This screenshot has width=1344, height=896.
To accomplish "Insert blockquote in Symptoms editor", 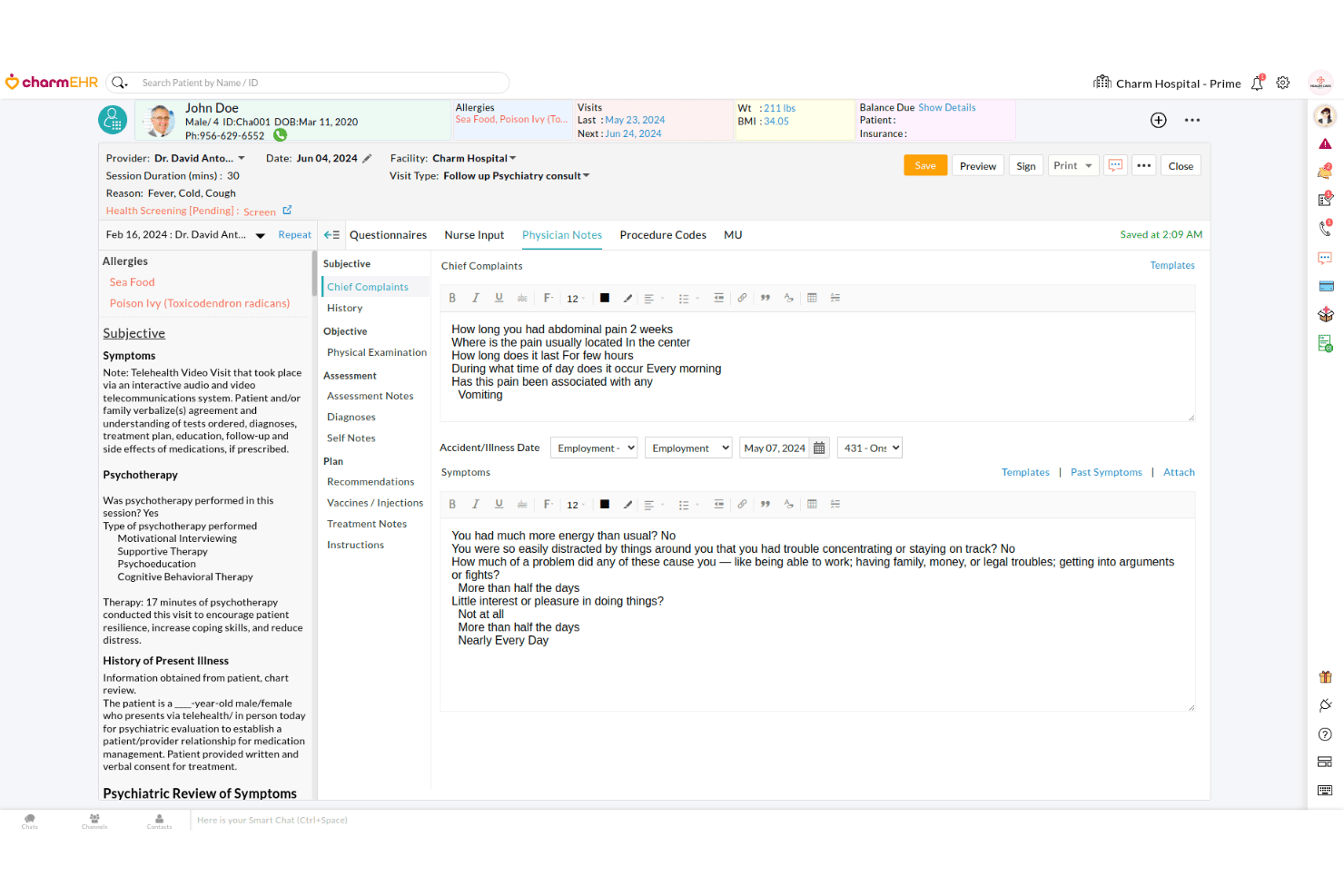I will [x=766, y=504].
